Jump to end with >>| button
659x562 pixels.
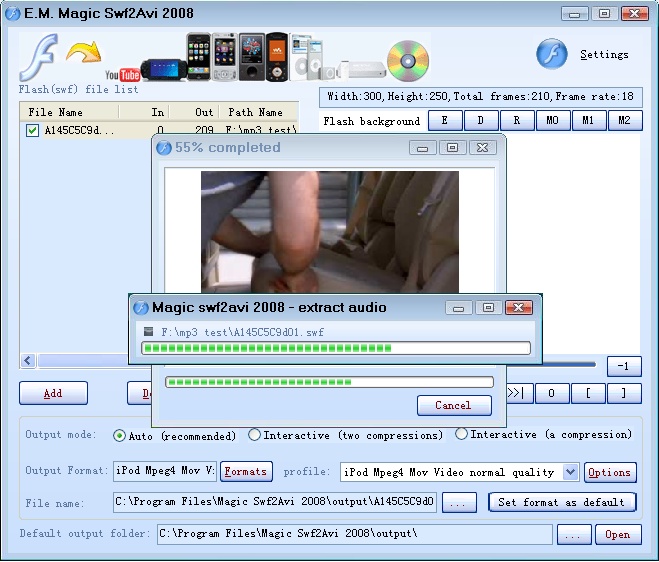coord(520,393)
